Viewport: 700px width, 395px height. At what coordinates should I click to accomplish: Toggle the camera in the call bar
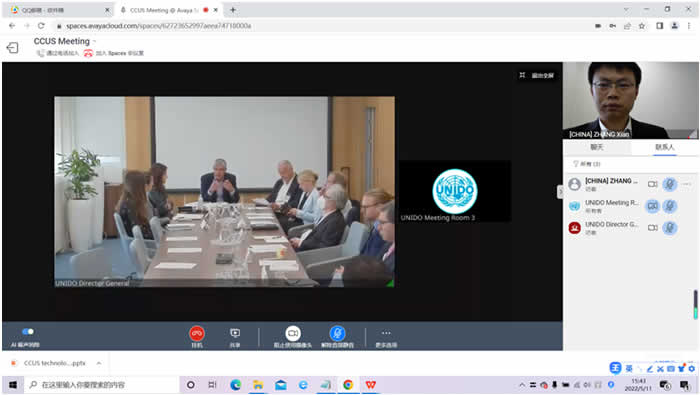point(293,333)
